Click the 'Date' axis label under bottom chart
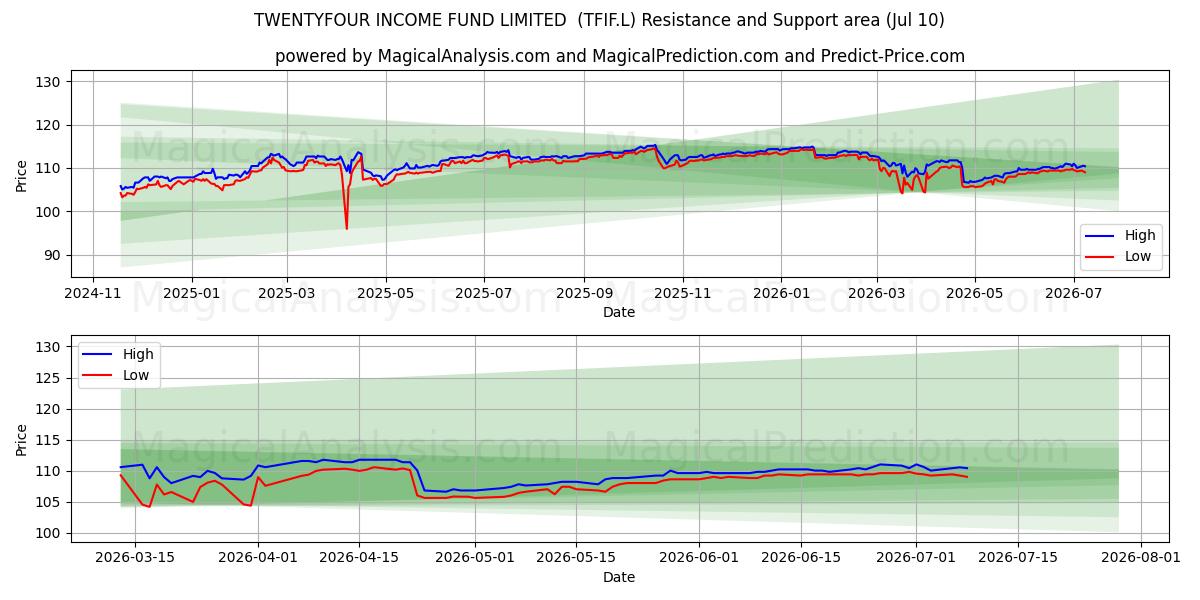 620,577
